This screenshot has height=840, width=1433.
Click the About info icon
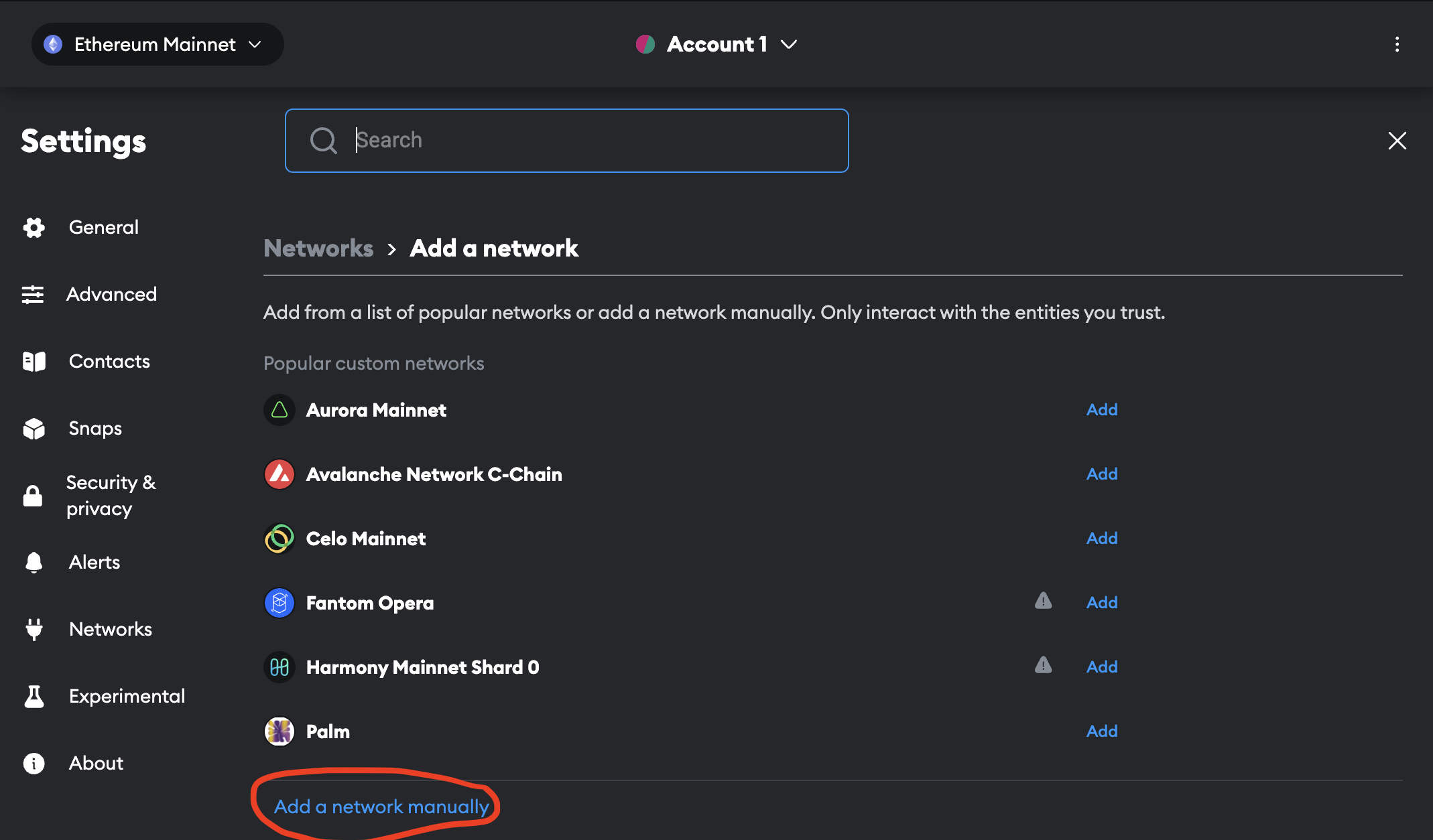point(34,764)
